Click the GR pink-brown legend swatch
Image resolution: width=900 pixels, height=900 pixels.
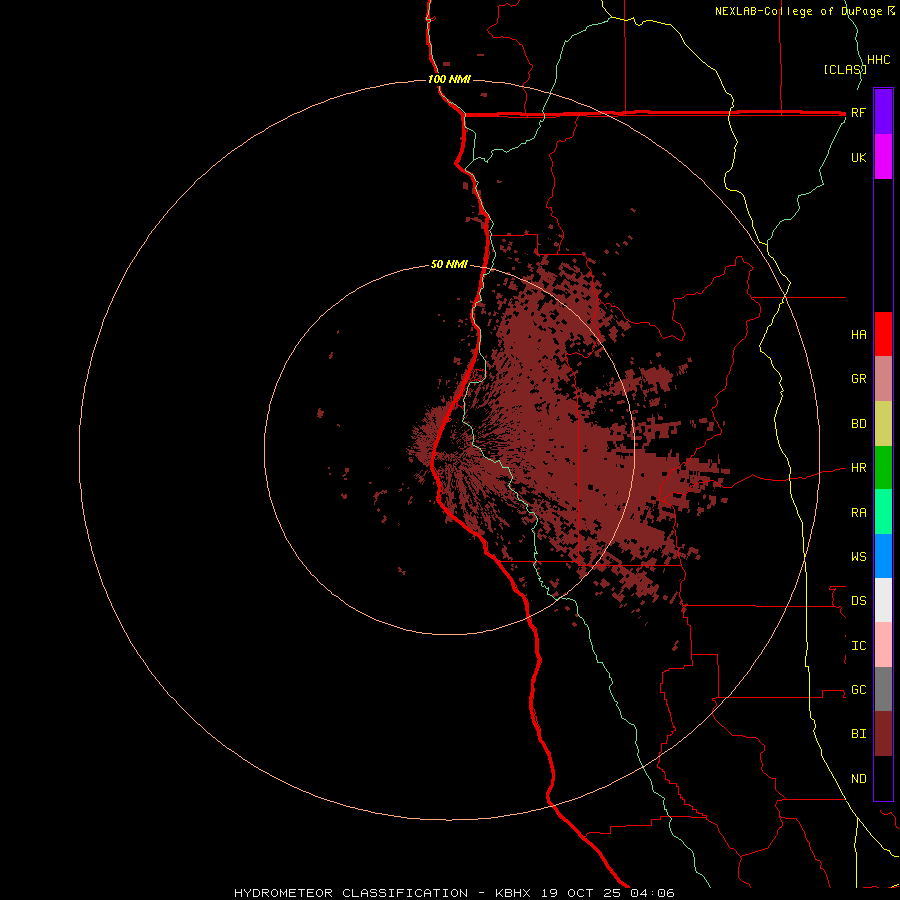pyautogui.click(x=883, y=379)
